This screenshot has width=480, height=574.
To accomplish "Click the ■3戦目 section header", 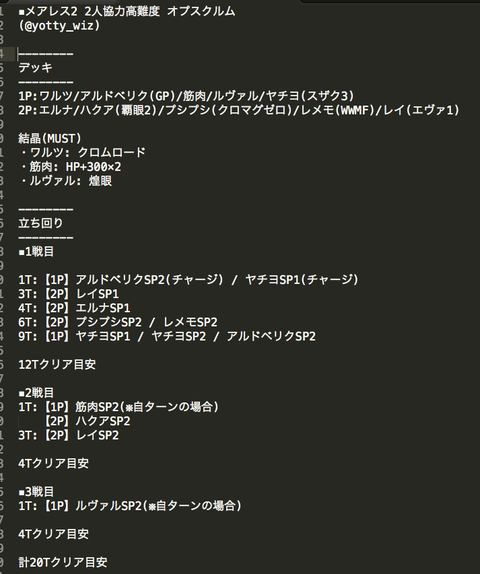I will pyautogui.click(x=36, y=492).
